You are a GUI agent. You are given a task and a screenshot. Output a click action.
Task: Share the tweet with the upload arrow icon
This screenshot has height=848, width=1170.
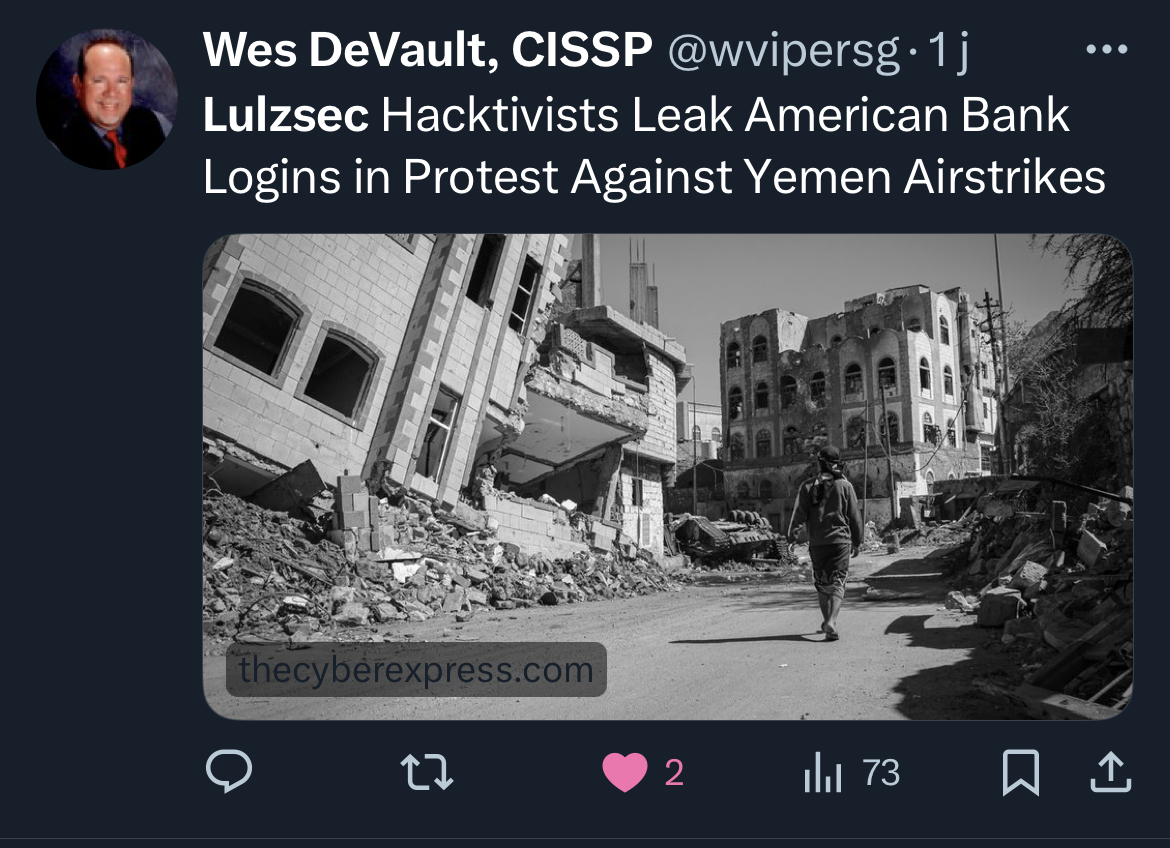coord(1111,772)
